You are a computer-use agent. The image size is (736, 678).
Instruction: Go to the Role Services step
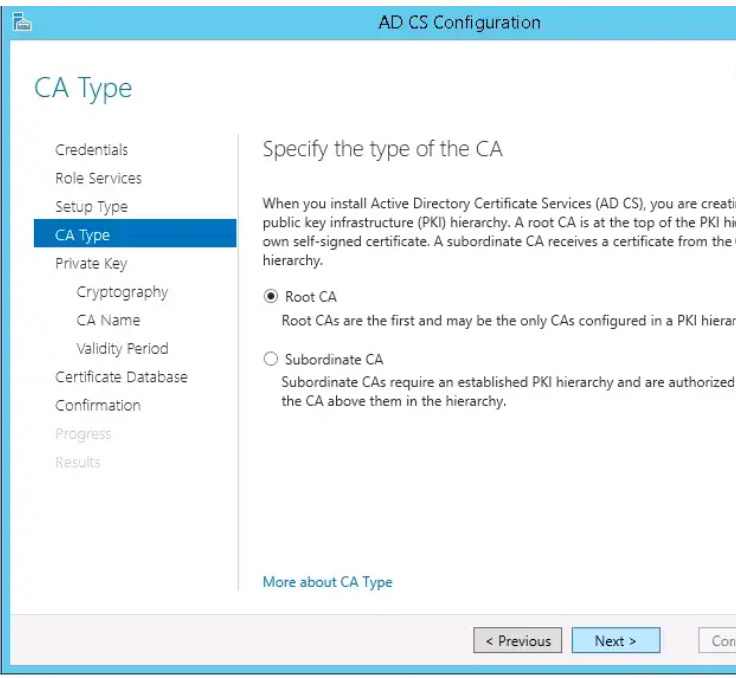coord(98,178)
